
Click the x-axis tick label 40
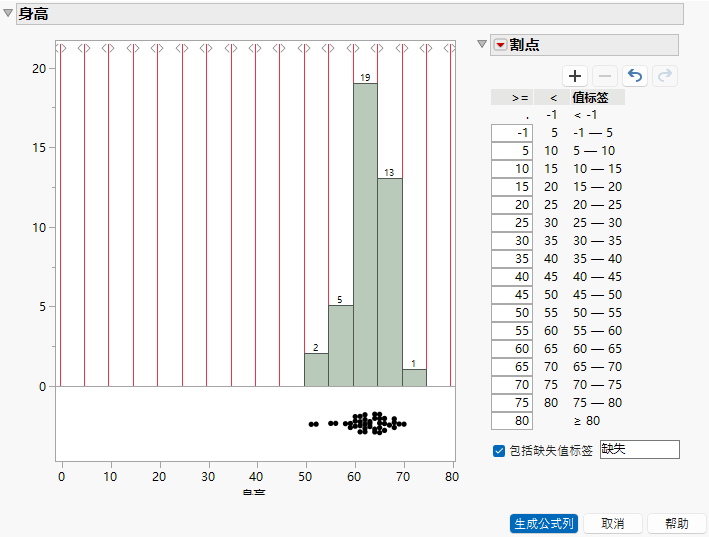pos(256,476)
